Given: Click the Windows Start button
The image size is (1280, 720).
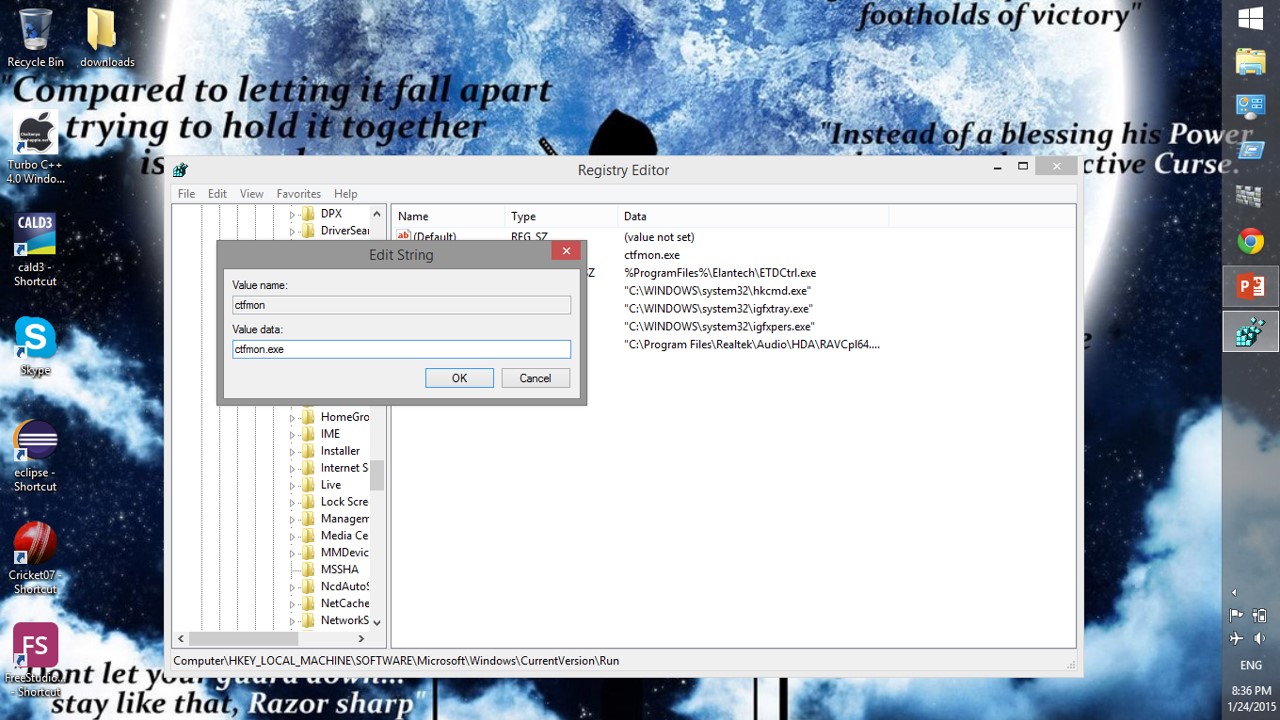Looking at the screenshot, I should (x=1250, y=18).
